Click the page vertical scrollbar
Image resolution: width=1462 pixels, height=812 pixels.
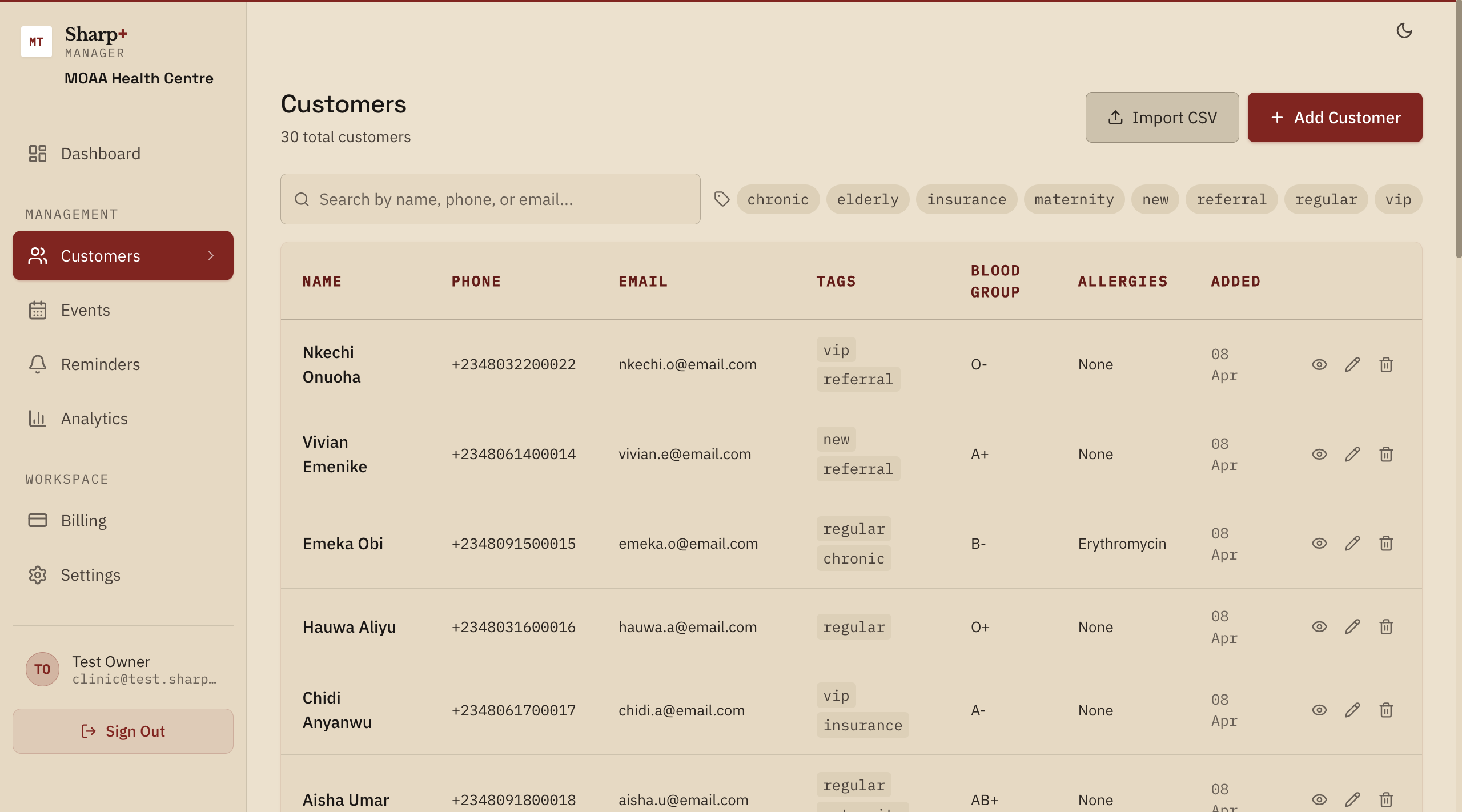pyautogui.click(x=1457, y=128)
